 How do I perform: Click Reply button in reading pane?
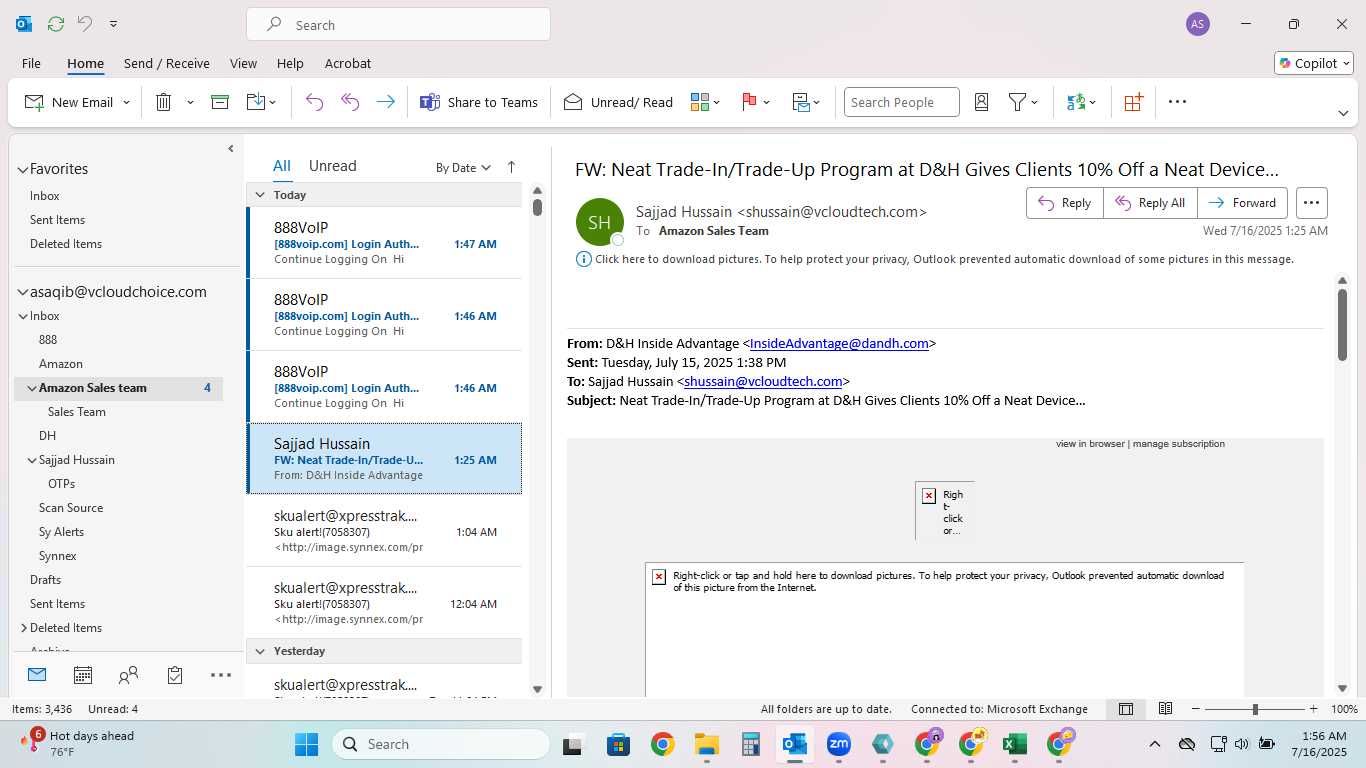1065,203
